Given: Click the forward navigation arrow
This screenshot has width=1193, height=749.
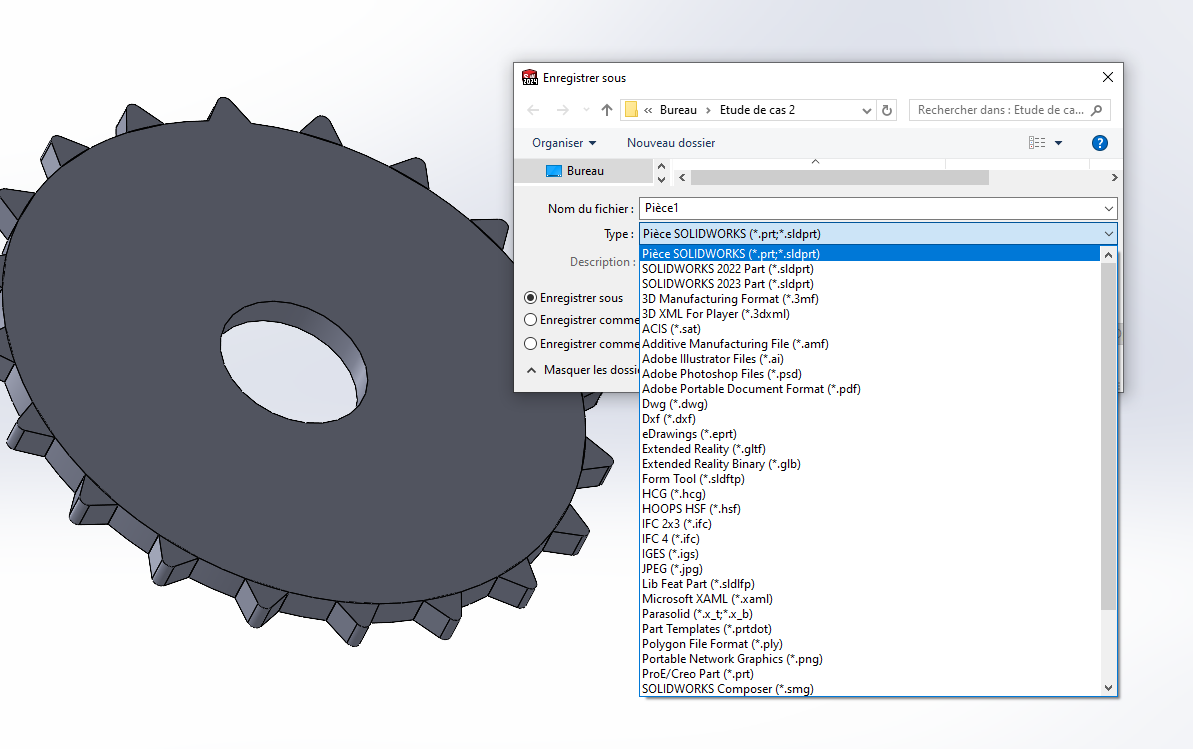Looking at the screenshot, I should tap(562, 110).
